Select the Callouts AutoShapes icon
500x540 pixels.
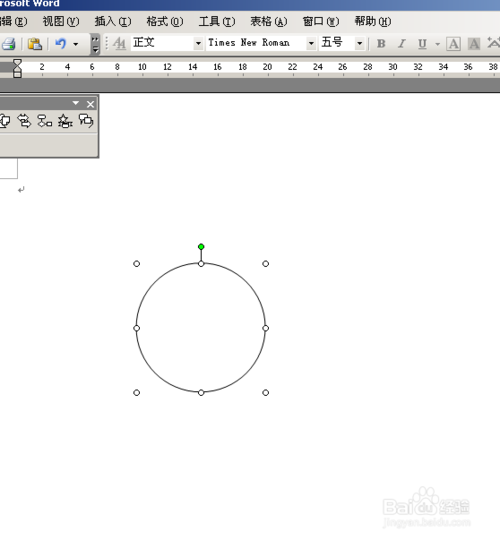pyautogui.click(x=86, y=121)
